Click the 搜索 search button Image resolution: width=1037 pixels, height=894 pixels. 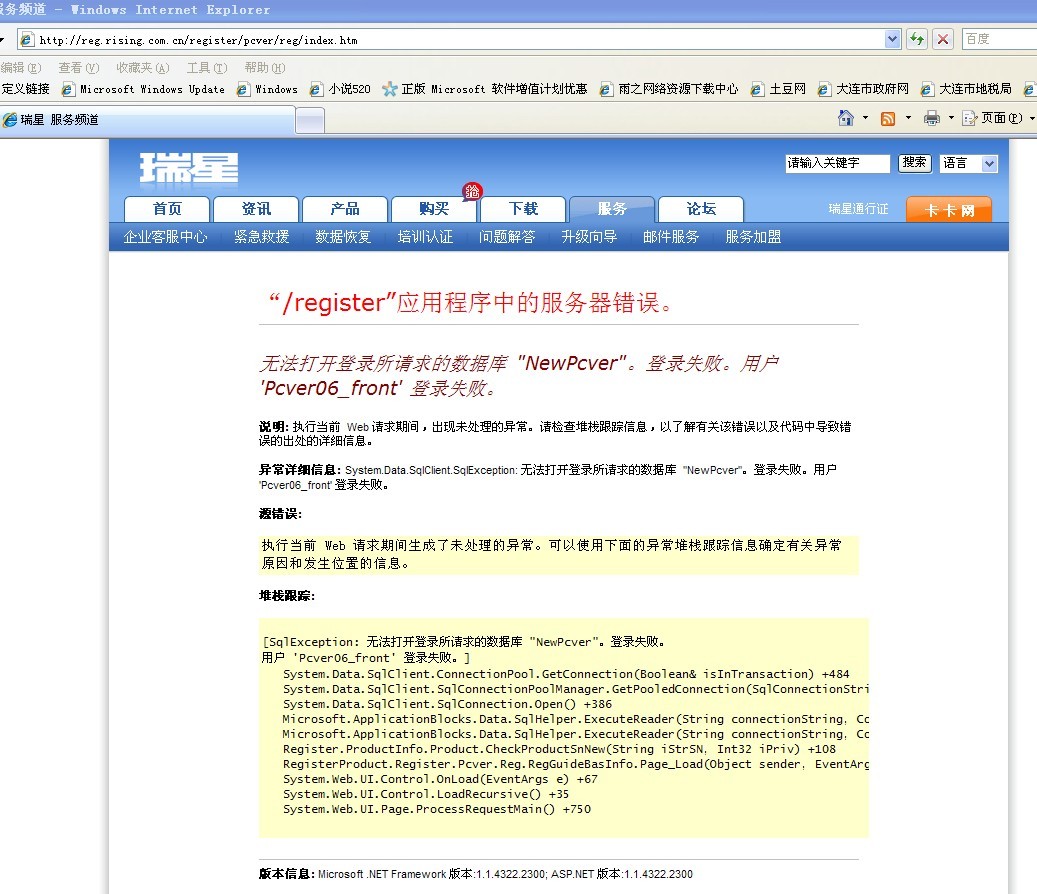click(915, 163)
